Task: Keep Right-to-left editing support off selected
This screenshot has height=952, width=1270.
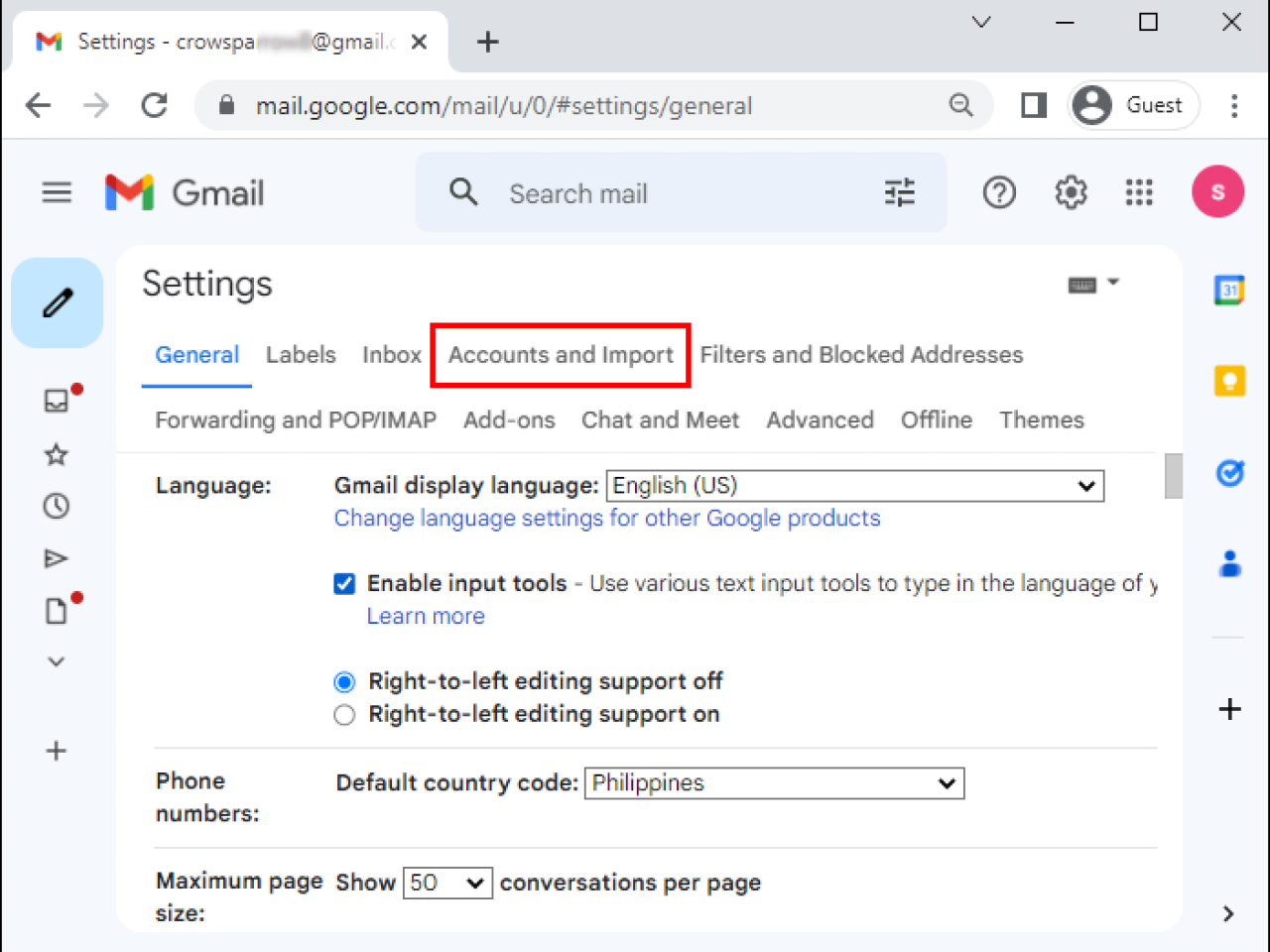Action: pyautogui.click(x=344, y=682)
